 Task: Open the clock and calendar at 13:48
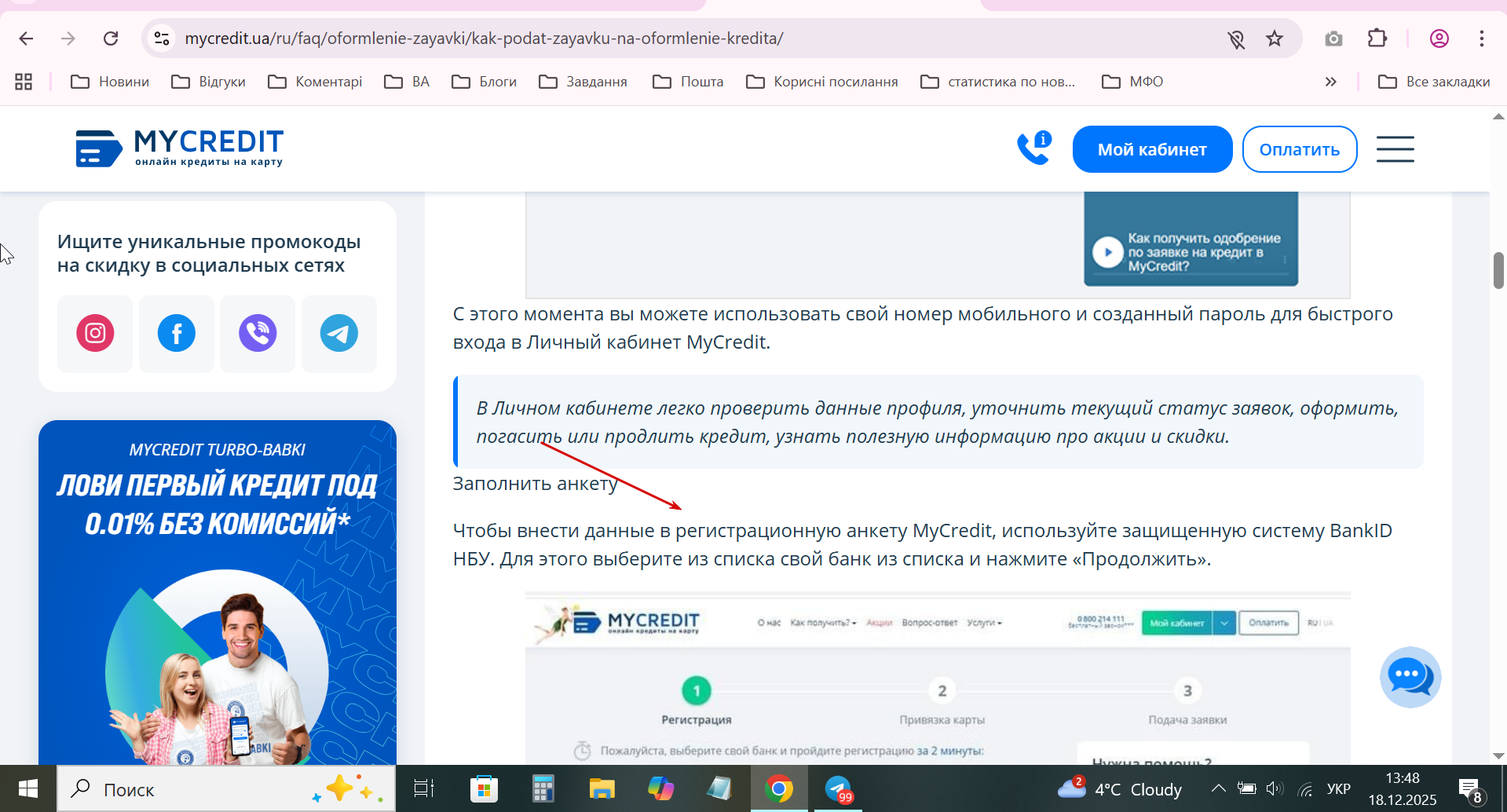coord(1403,788)
